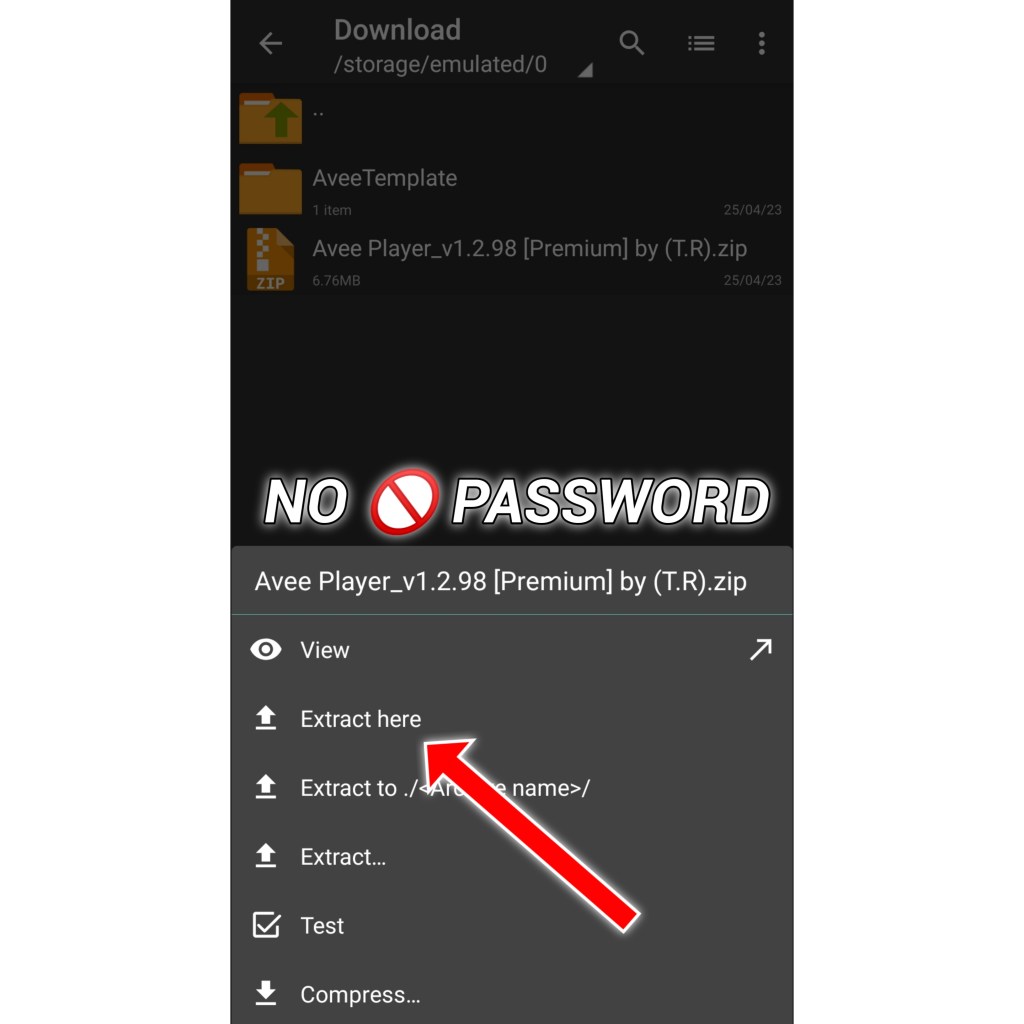The image size is (1024, 1024).
Task: Click the parent folder up-arrow icon
Action: 270,118
